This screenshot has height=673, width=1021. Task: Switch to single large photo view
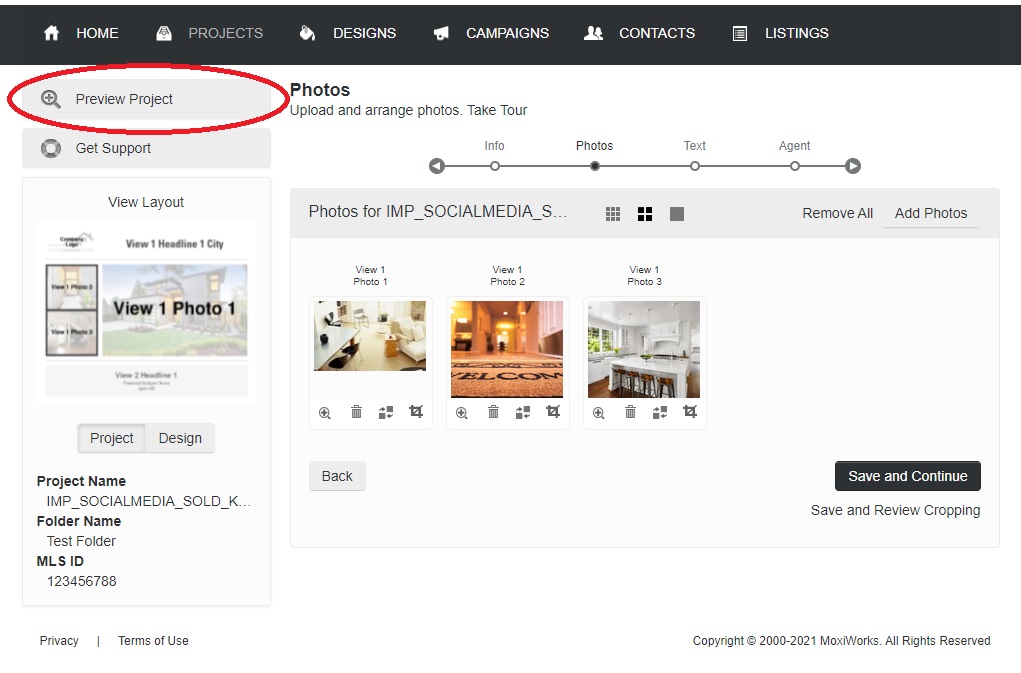click(677, 214)
